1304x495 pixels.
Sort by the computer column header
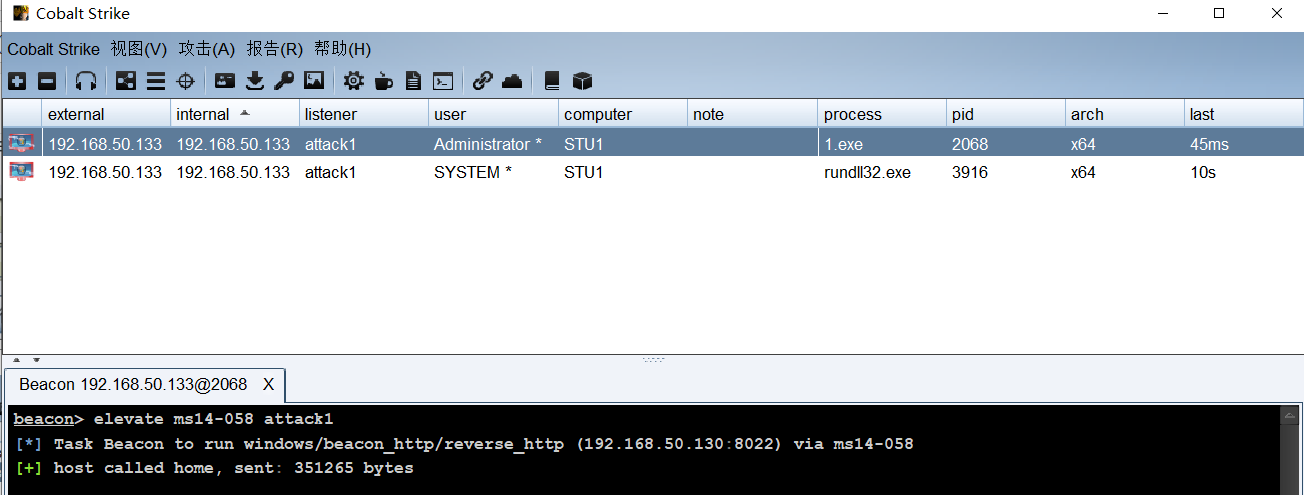tap(623, 114)
